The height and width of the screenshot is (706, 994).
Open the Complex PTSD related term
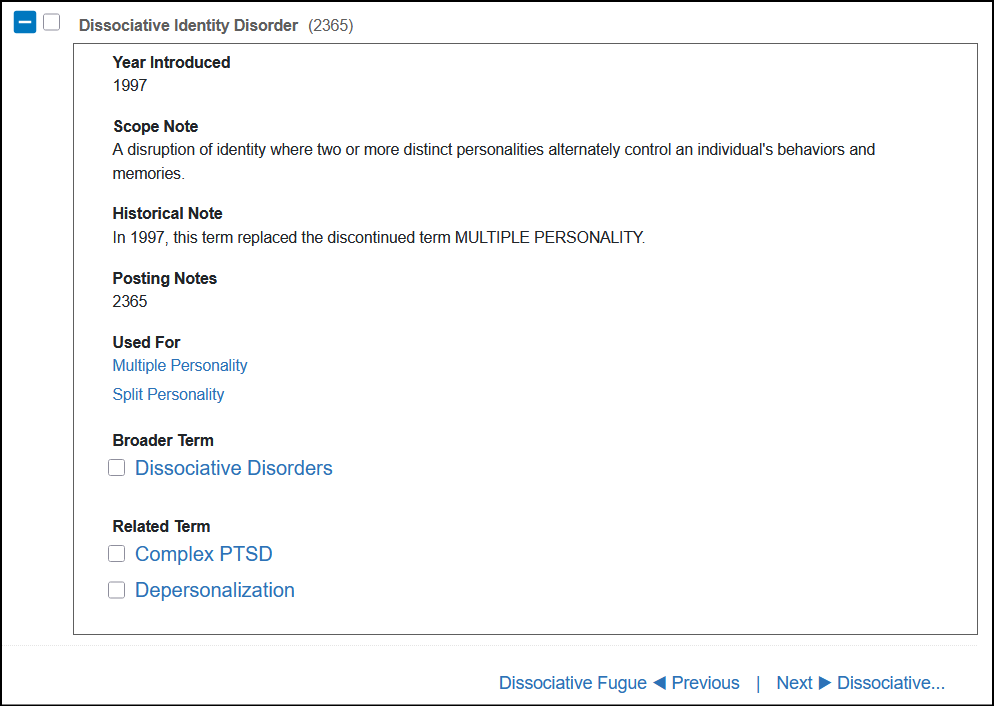click(x=203, y=555)
